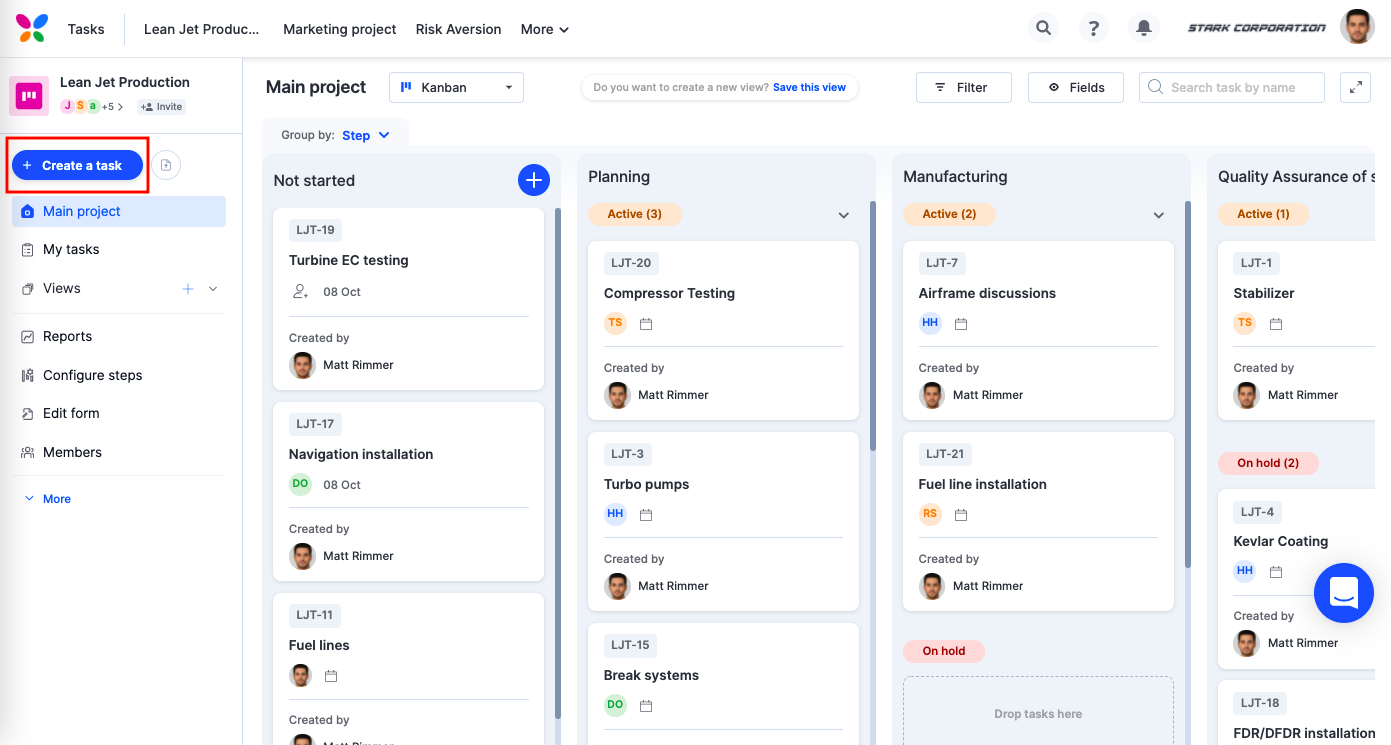1391x745 pixels.
Task: Open the LJT-19 Turbine EC testing card
Action: (408, 299)
